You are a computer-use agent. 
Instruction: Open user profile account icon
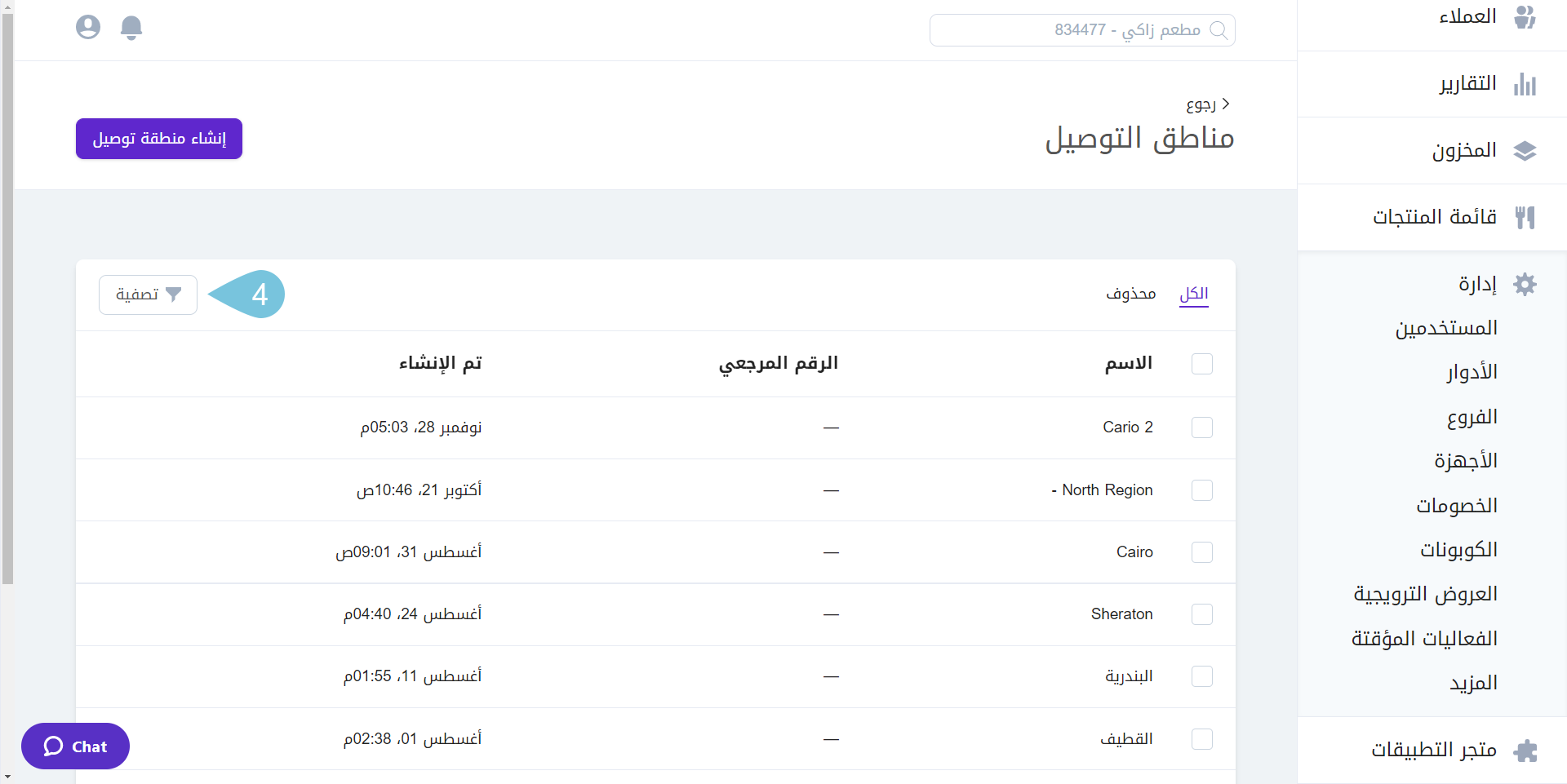(x=88, y=28)
